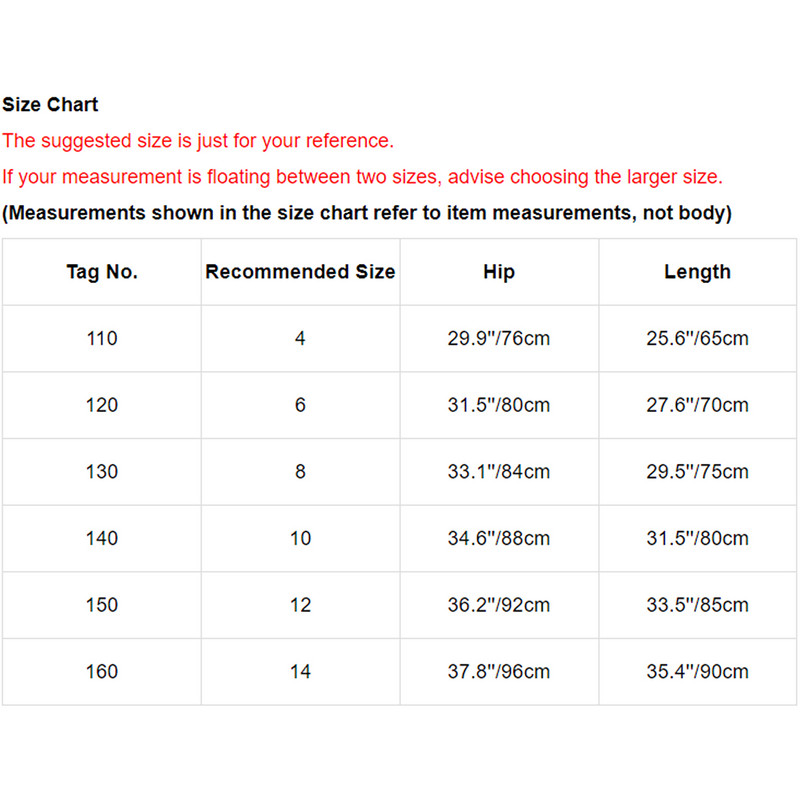Click recommended size 6 cell

tap(300, 405)
